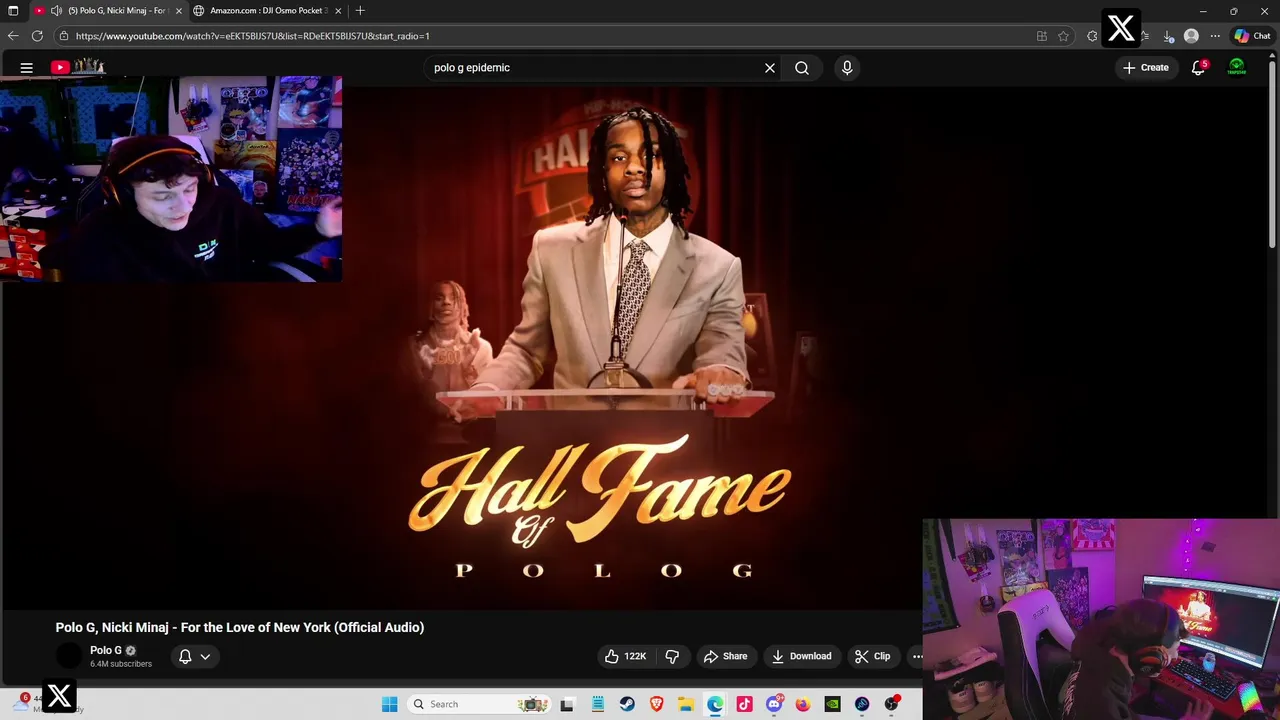Open the YouTube guide hamburger menu

click(27, 68)
